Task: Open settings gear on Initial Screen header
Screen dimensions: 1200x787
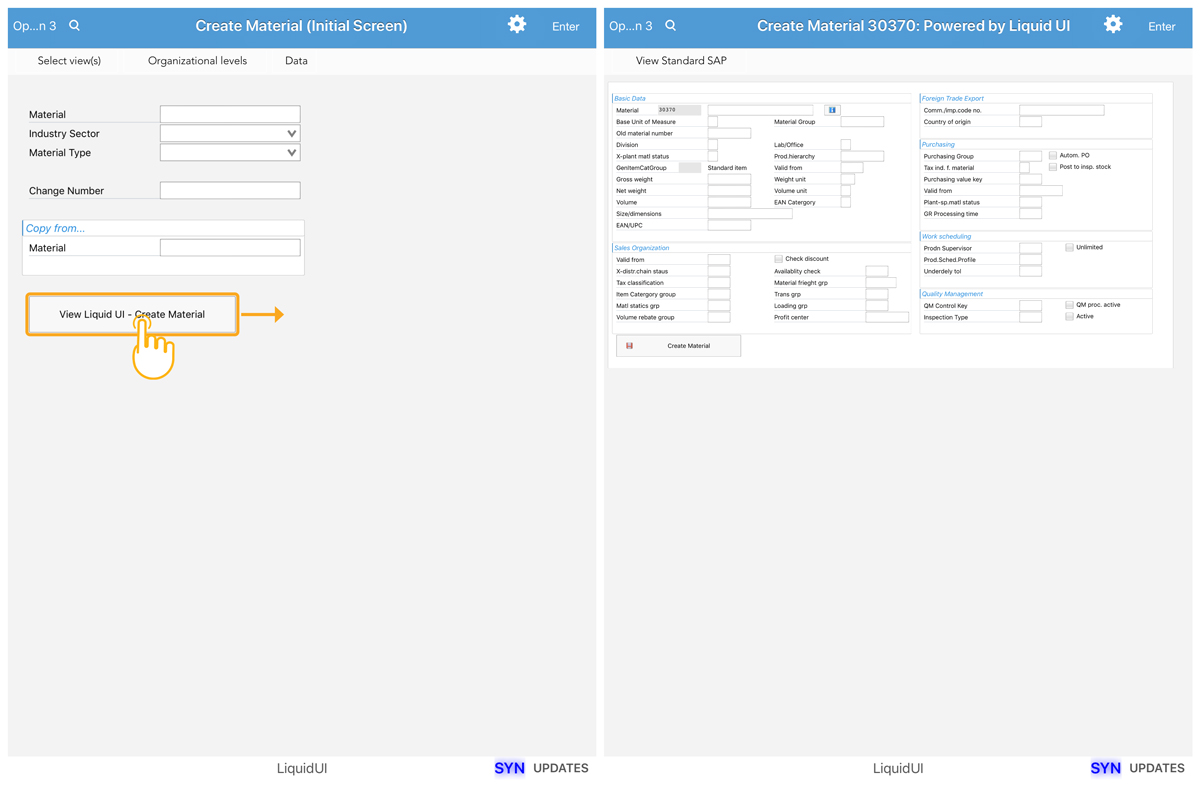Action: tap(517, 25)
